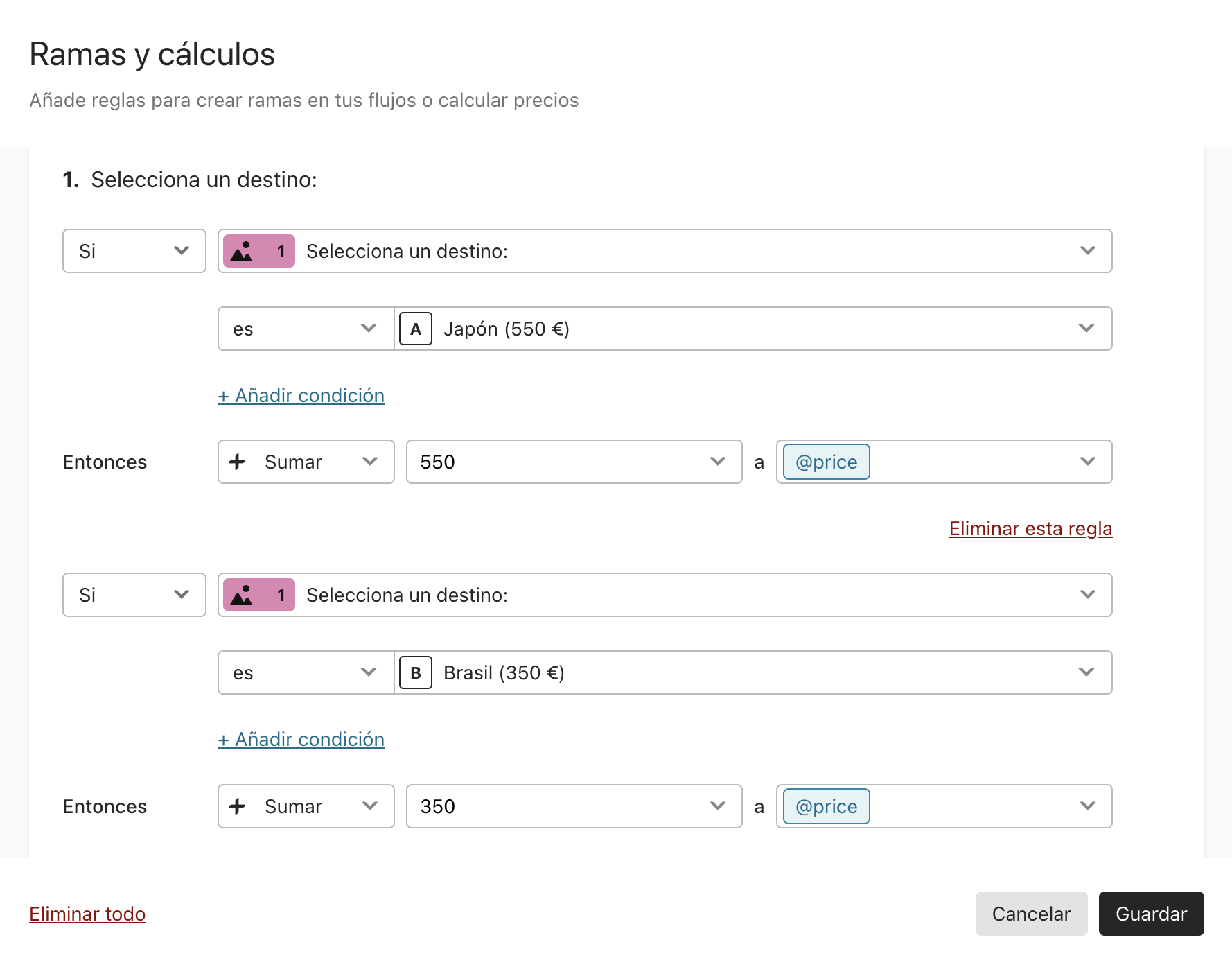Image resolution: width=1232 pixels, height=965 pixels.
Task: Open the Japón (550 €) answer dropdown
Action: 753,329
